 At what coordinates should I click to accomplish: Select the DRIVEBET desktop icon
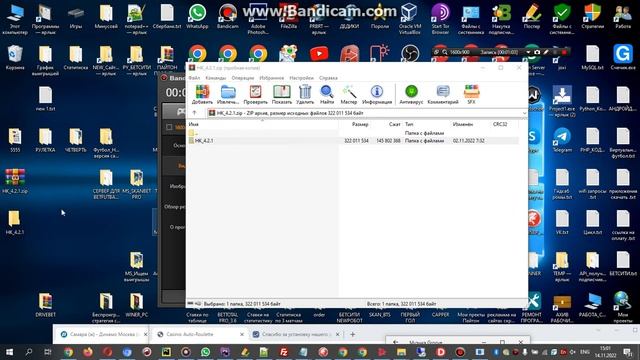click(45, 305)
